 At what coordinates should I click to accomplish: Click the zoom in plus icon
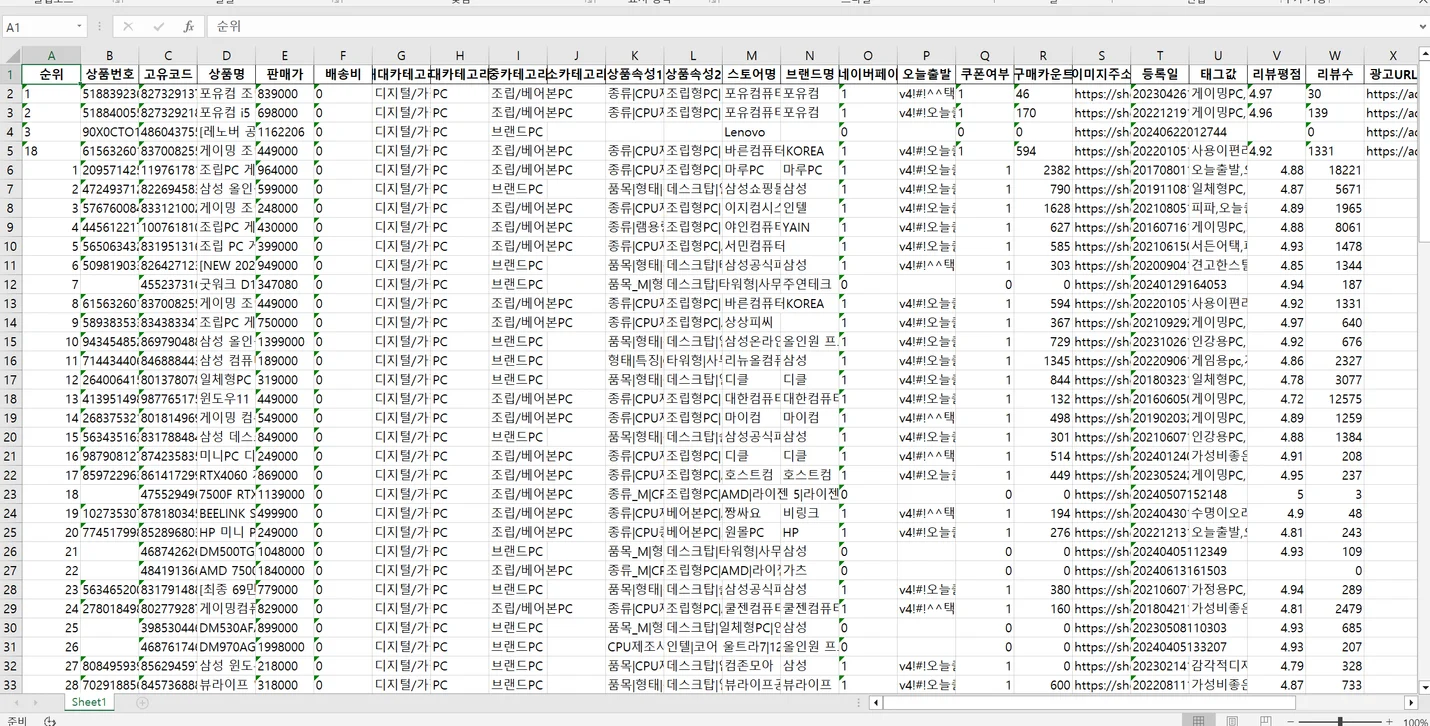1389,721
